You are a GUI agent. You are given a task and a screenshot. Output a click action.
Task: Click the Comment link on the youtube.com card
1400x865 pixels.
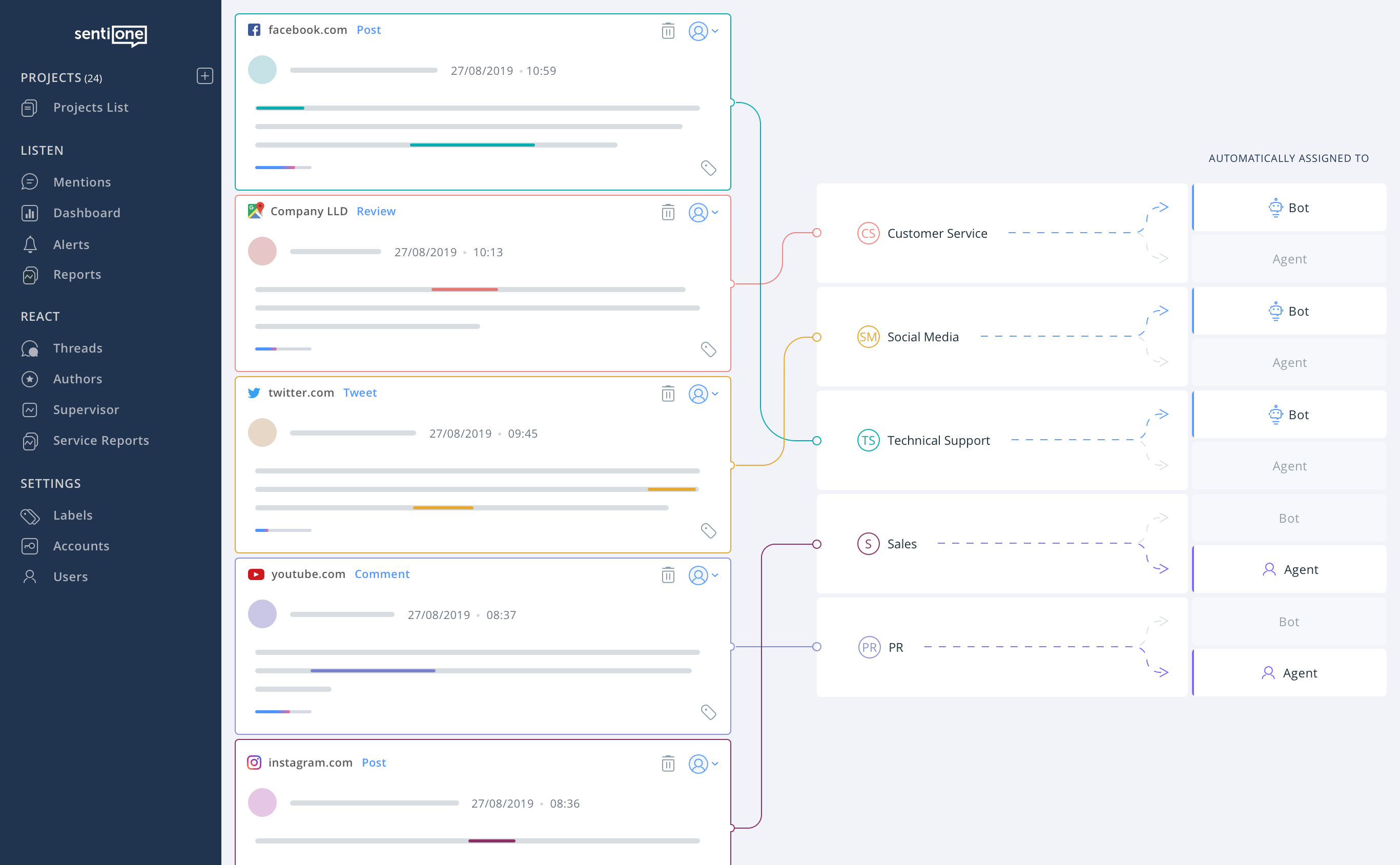tap(382, 574)
